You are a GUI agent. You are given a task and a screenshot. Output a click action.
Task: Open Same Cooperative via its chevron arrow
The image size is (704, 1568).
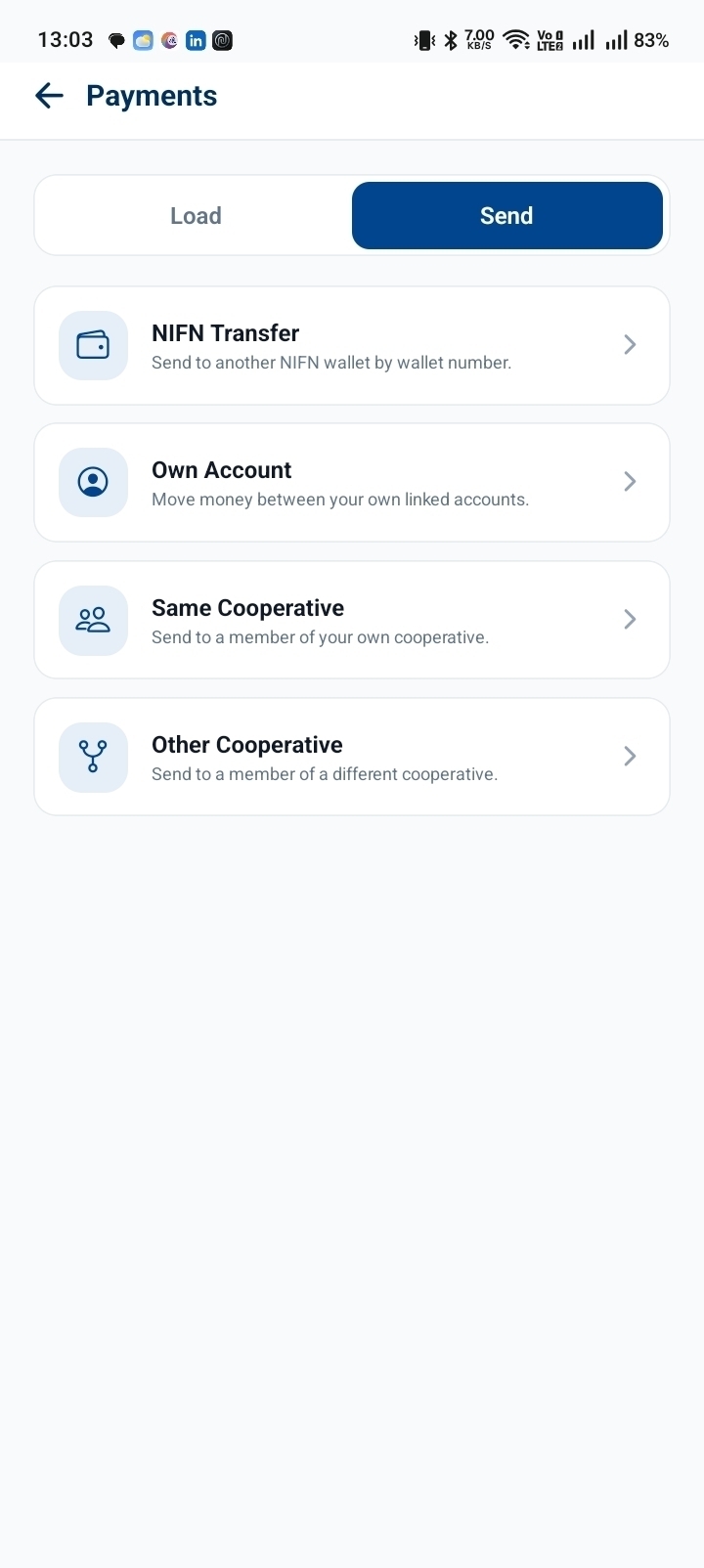click(630, 620)
